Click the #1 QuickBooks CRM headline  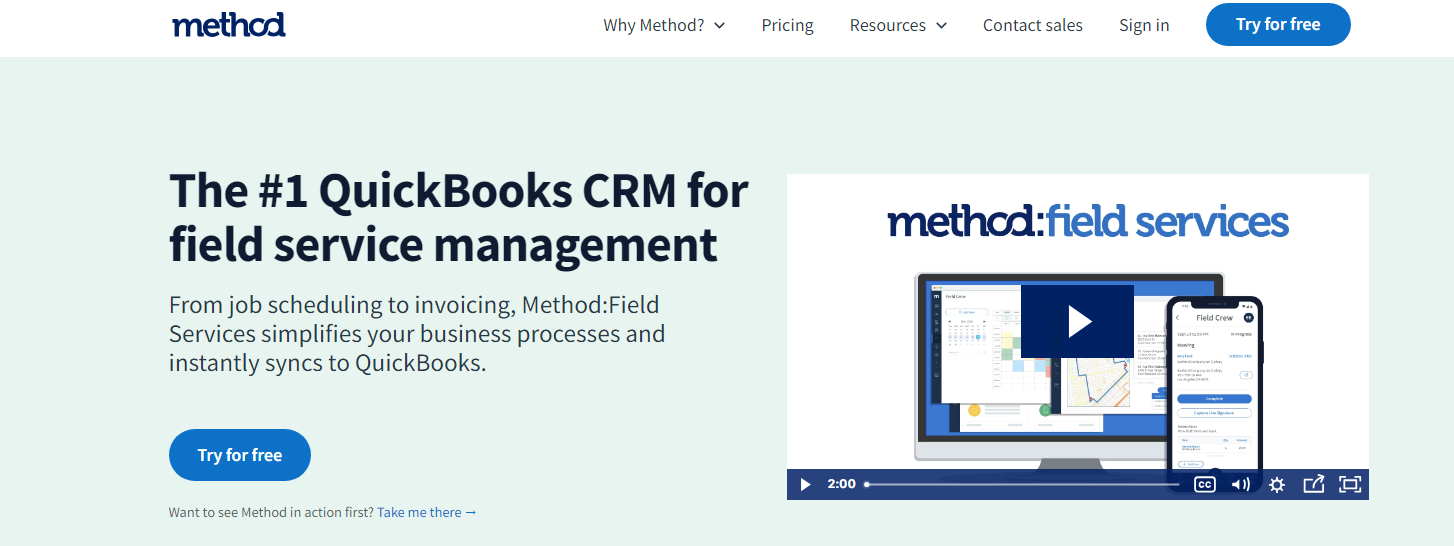coord(459,217)
